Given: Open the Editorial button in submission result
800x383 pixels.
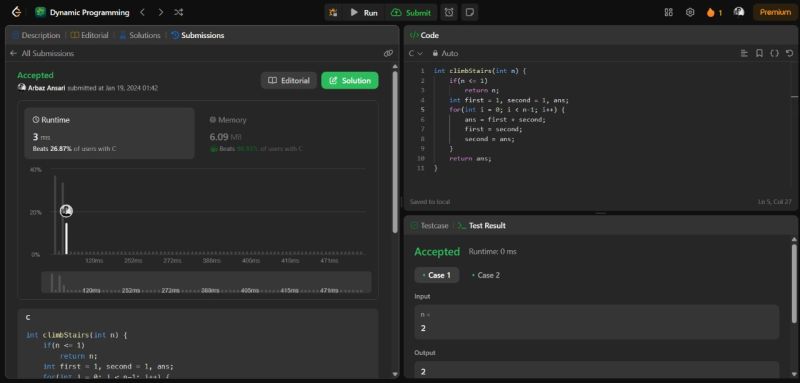Looking at the screenshot, I should point(289,81).
